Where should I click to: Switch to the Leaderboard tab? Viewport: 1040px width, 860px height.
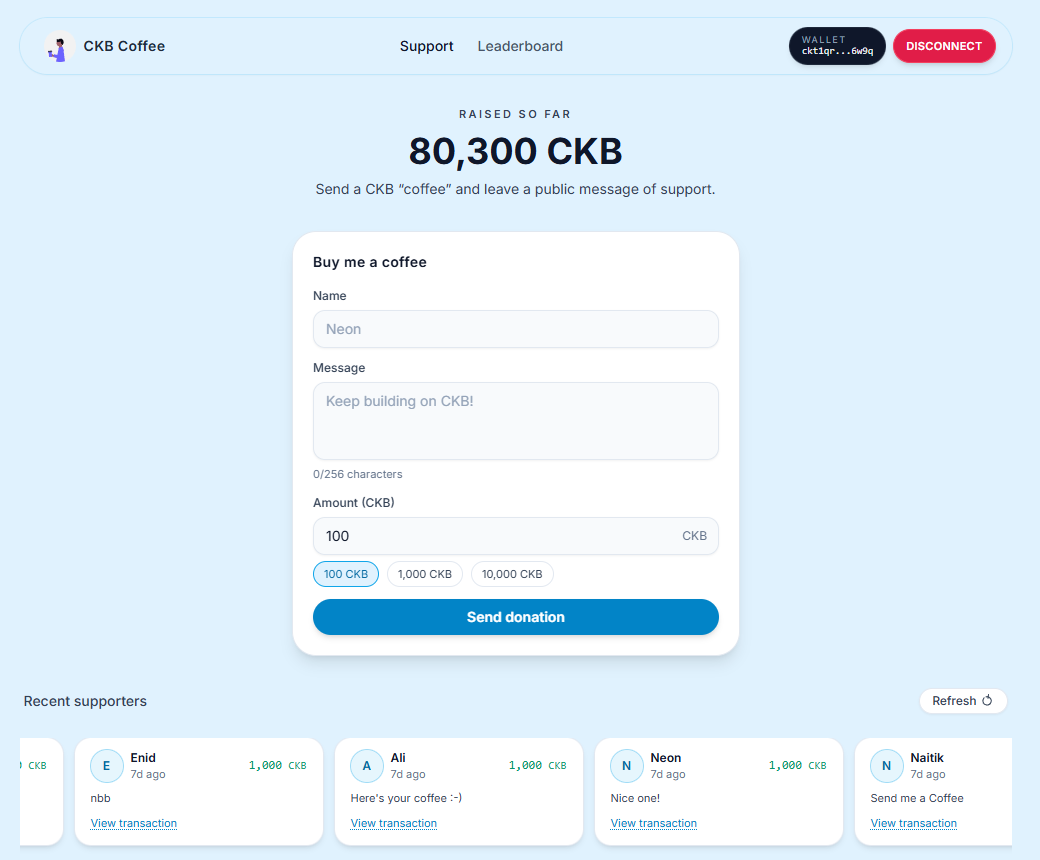point(520,46)
